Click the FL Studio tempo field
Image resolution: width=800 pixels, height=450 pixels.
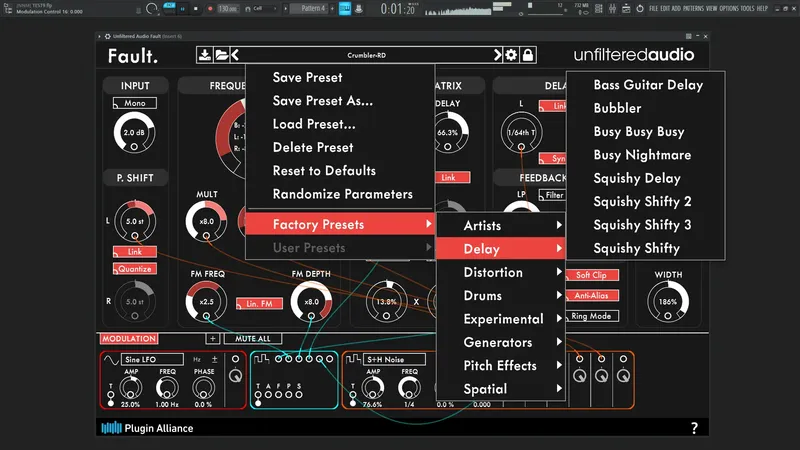coord(228,9)
